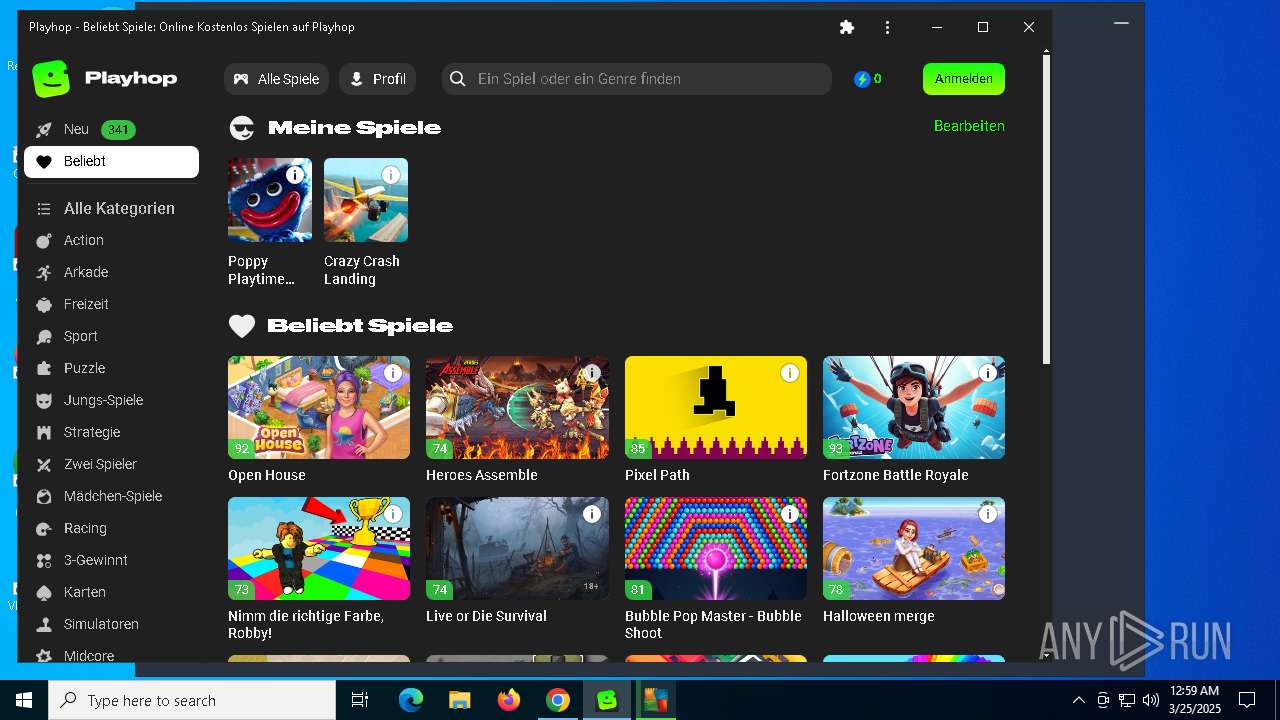Open Halloween merge game thumbnail
Screen dimensions: 1280x720
914,549
